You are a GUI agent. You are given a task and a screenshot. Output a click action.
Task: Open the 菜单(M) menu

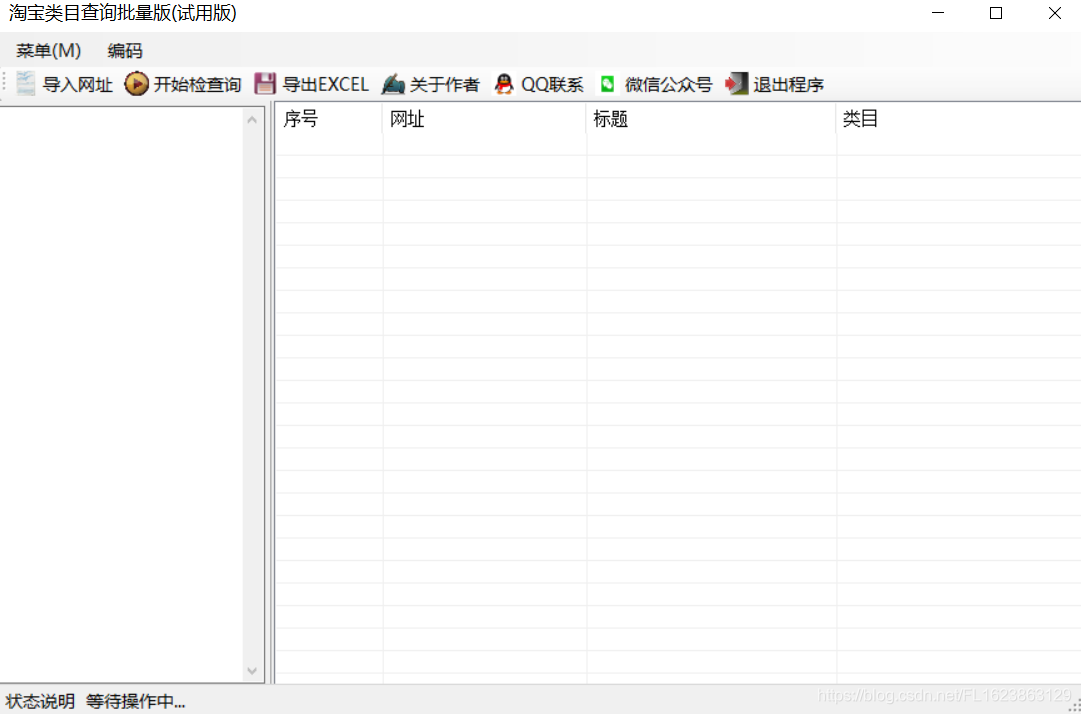(x=49, y=50)
